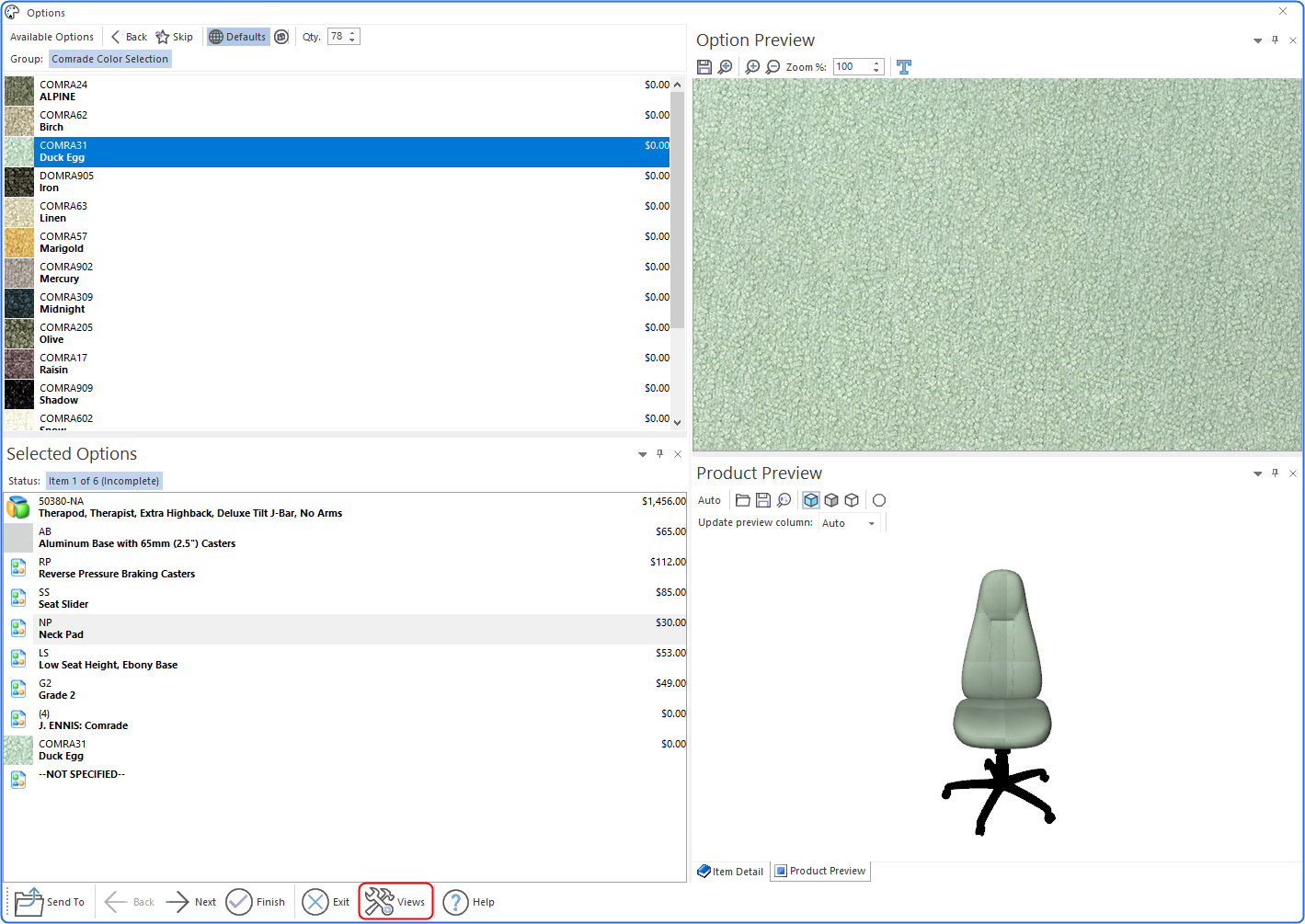The image size is (1305, 924).
Task: Close the Selected Options panel
Action: [678, 454]
